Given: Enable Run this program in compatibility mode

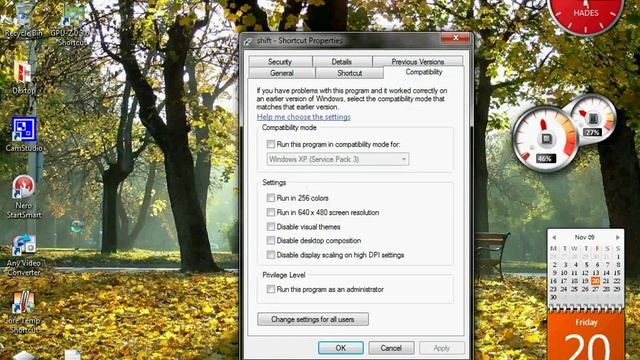Looking at the screenshot, I should point(271,144).
